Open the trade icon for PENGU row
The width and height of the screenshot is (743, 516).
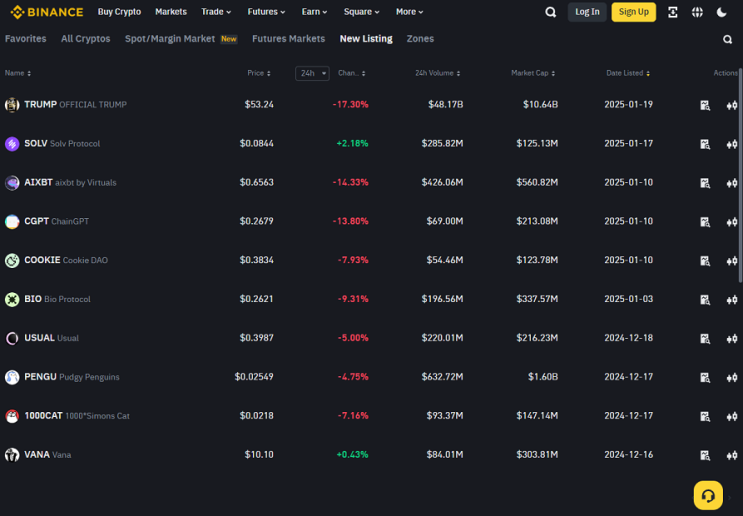(x=732, y=377)
